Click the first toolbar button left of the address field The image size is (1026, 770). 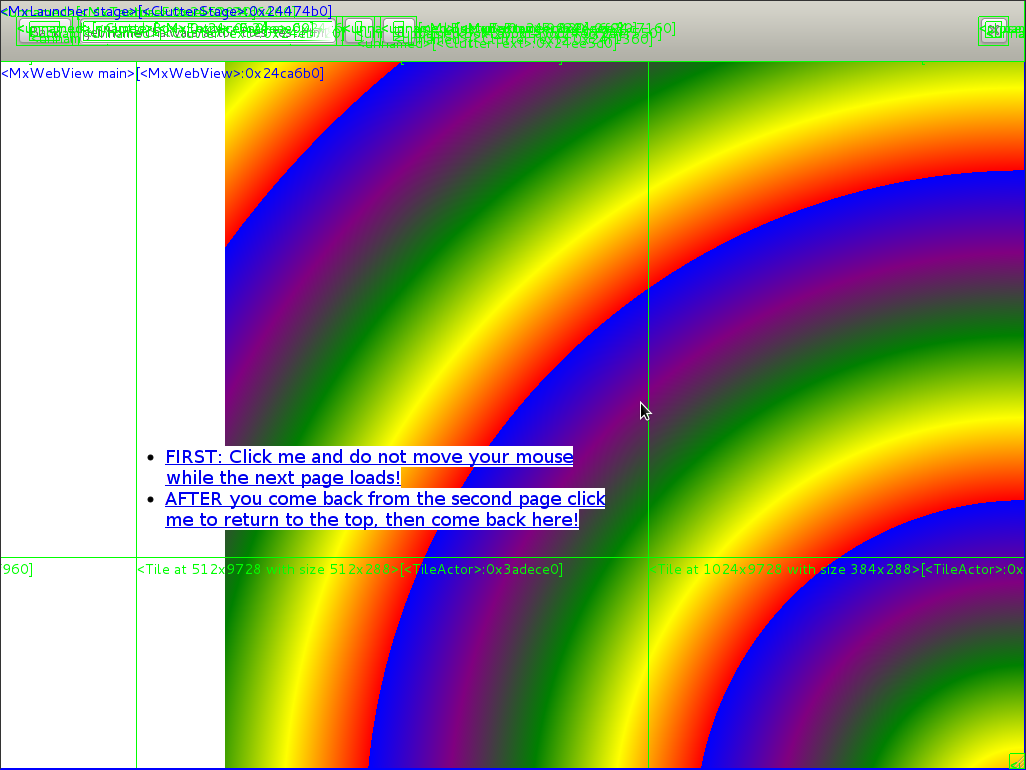pyautogui.click(x=44, y=32)
